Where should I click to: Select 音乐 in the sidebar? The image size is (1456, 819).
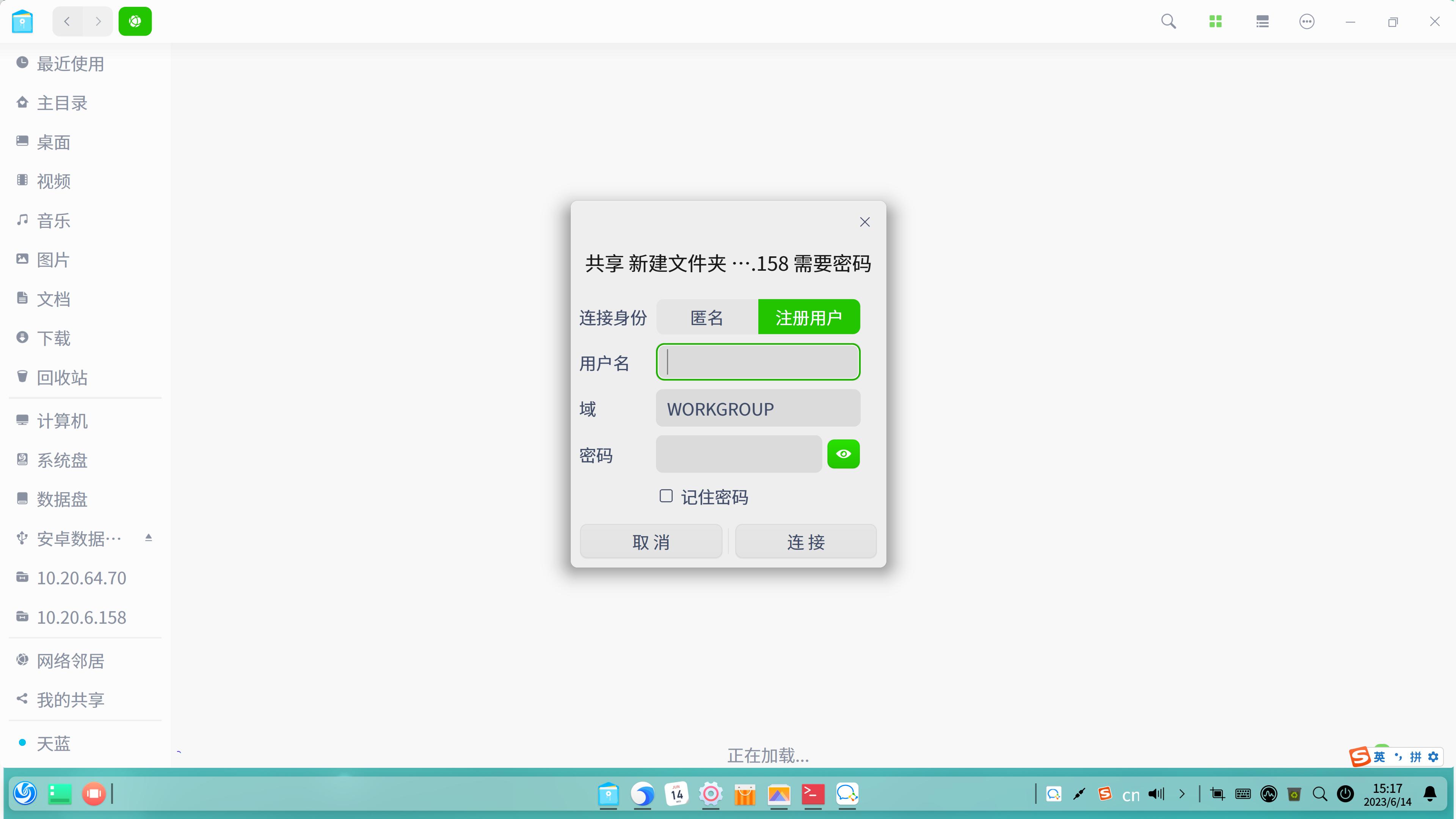85,220
